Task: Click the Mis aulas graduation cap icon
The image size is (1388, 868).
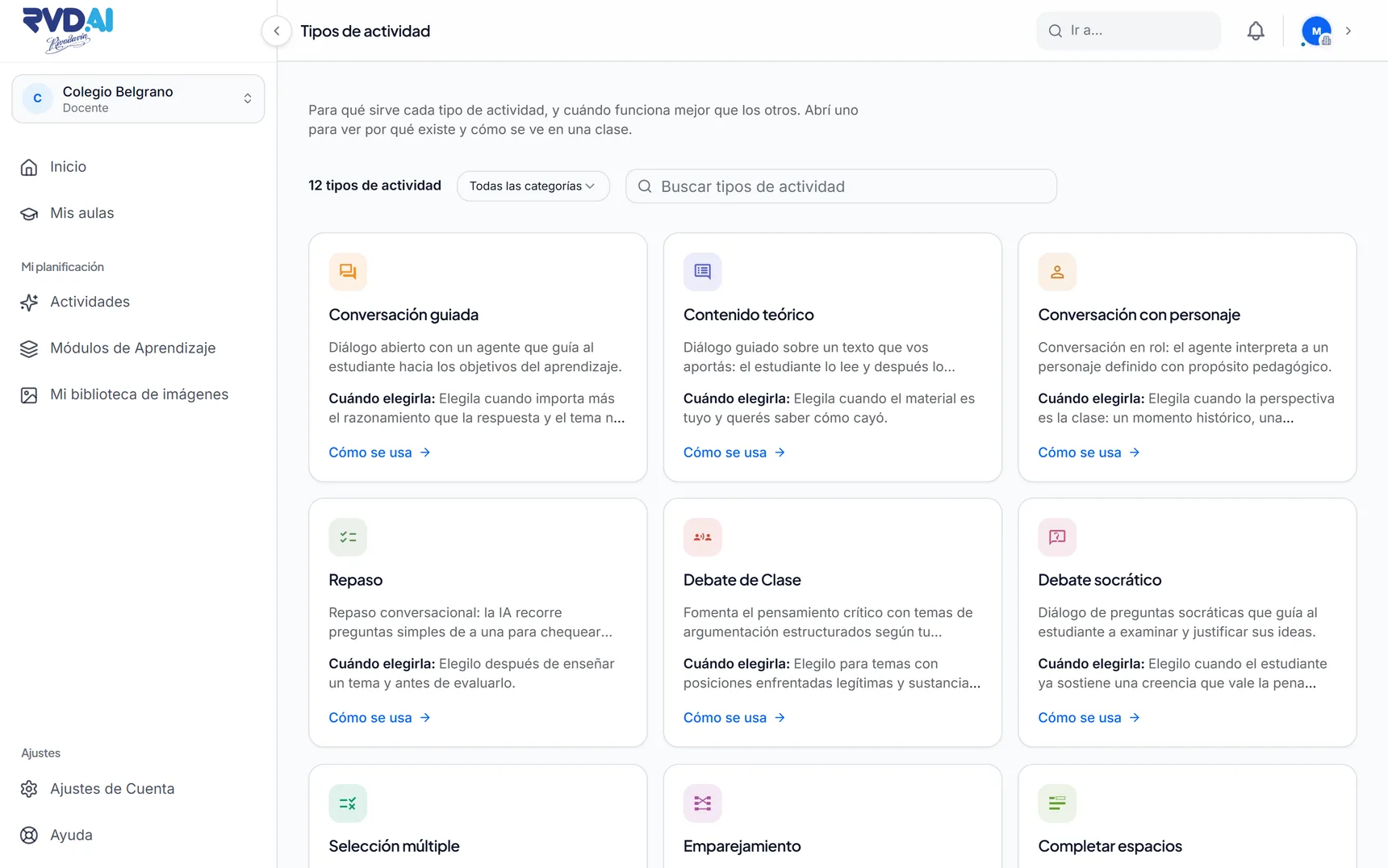Action: pos(29,214)
